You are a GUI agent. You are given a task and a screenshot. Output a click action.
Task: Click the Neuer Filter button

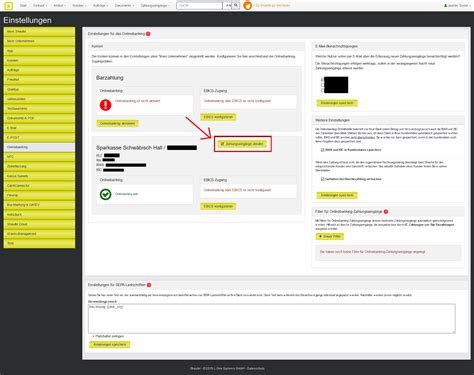point(329,236)
